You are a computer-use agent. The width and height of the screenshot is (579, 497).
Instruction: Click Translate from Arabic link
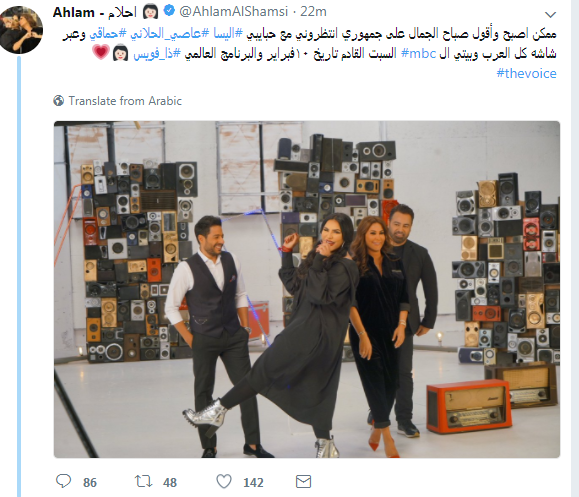[x=125, y=101]
